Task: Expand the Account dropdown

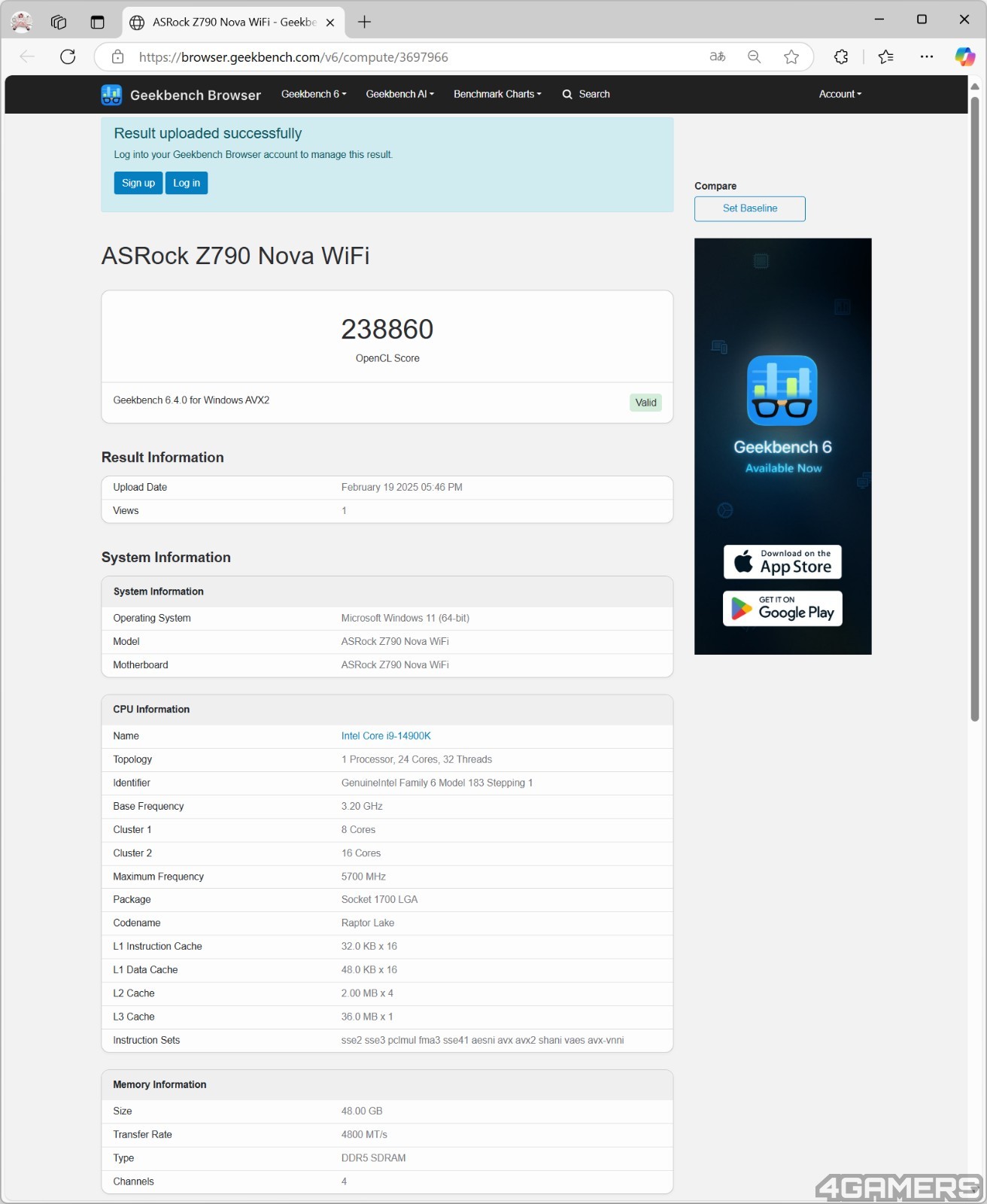Action: pos(840,94)
